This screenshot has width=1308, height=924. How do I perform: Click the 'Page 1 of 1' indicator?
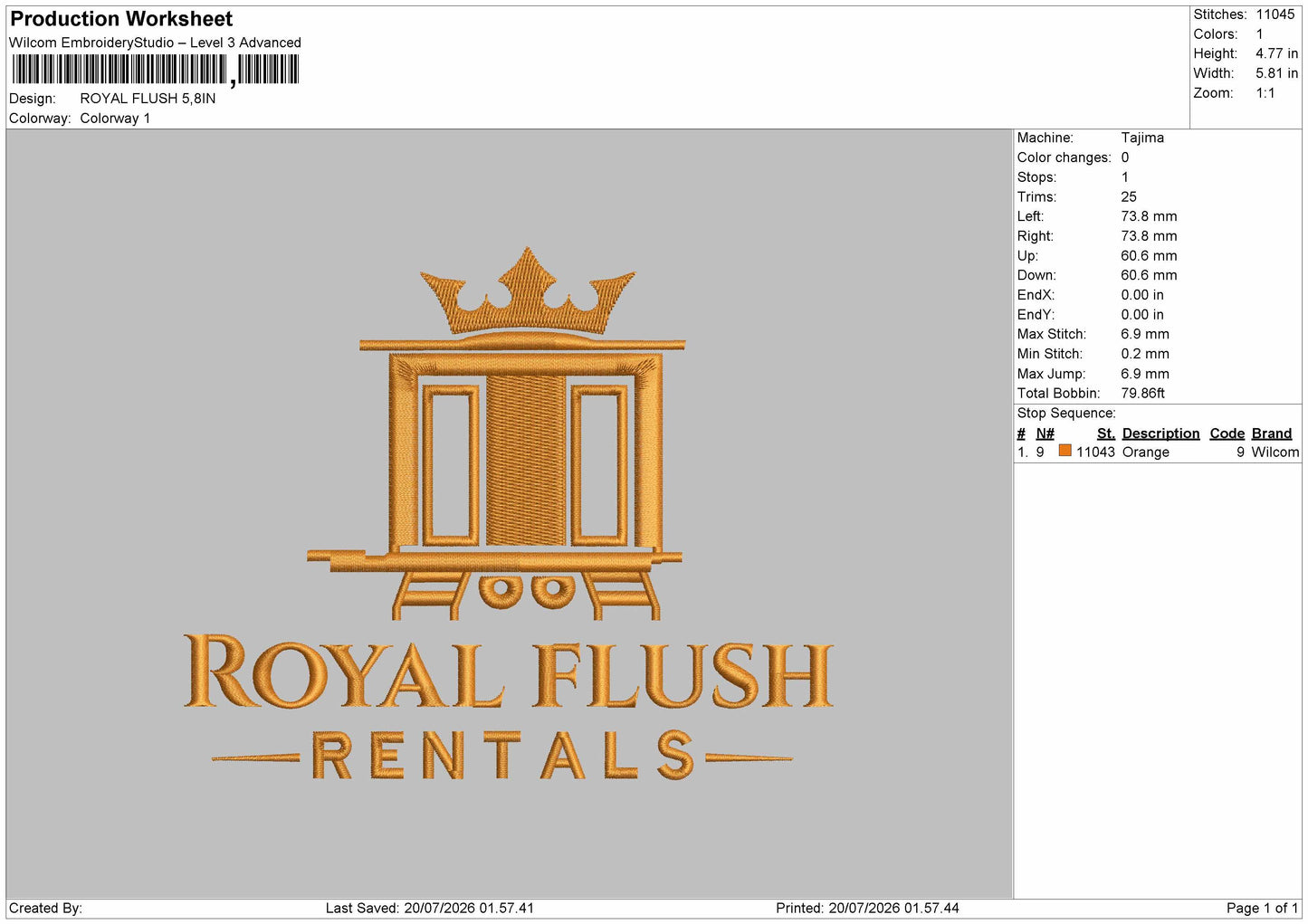pos(1262,909)
